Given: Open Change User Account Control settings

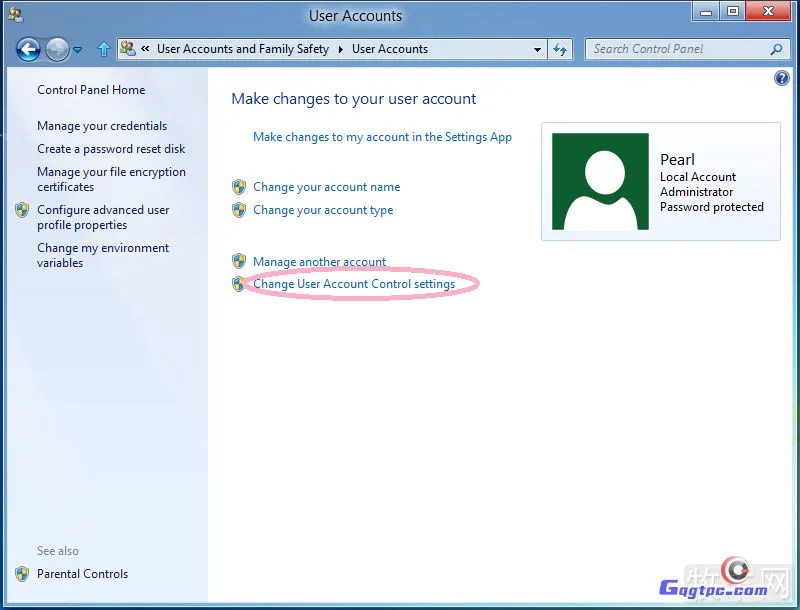Looking at the screenshot, I should coord(354,284).
